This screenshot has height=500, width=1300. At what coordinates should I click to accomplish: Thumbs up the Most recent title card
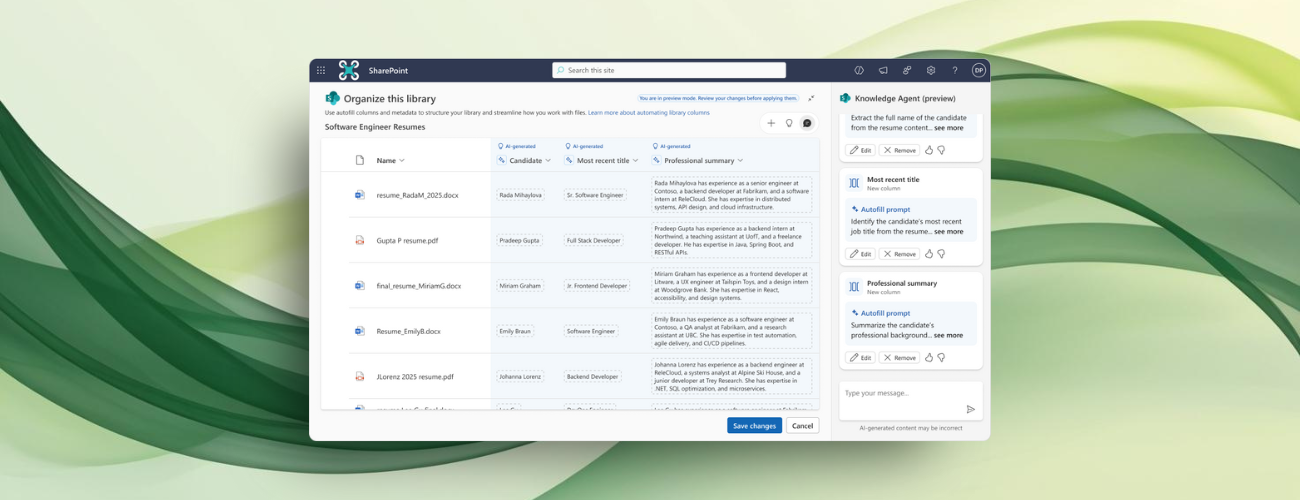929,254
